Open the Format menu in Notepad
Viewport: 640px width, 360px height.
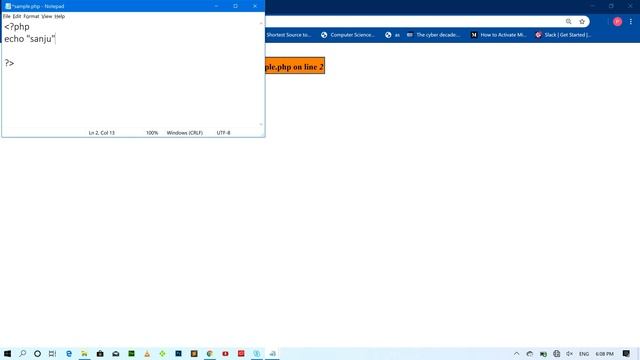coord(31,16)
